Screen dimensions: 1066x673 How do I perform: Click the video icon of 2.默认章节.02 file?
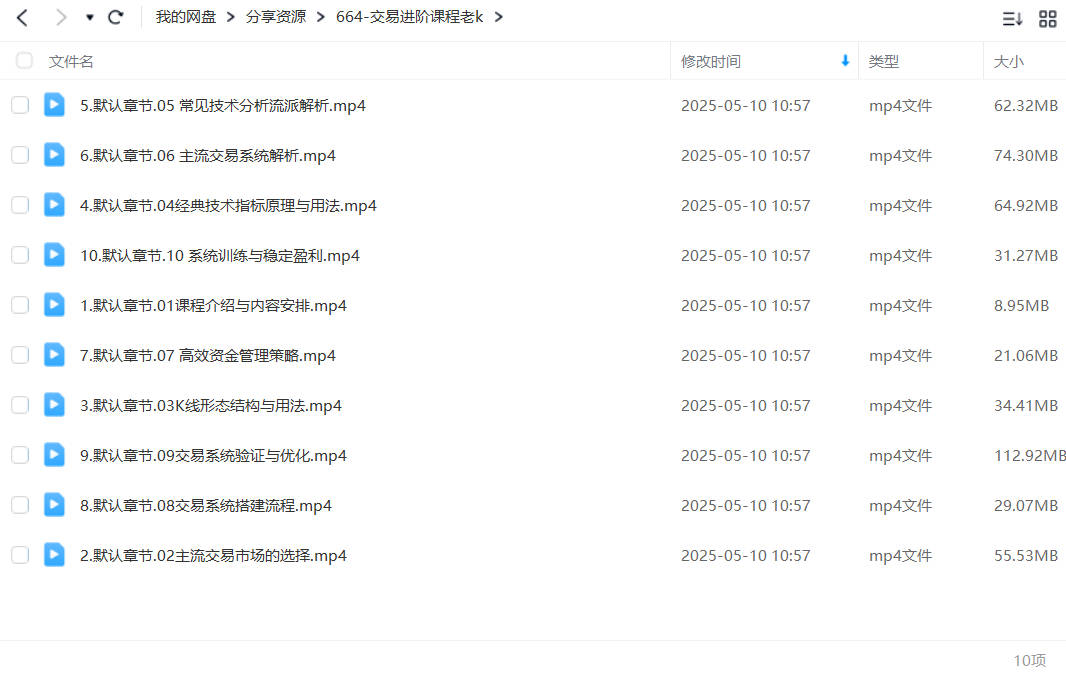coord(54,554)
